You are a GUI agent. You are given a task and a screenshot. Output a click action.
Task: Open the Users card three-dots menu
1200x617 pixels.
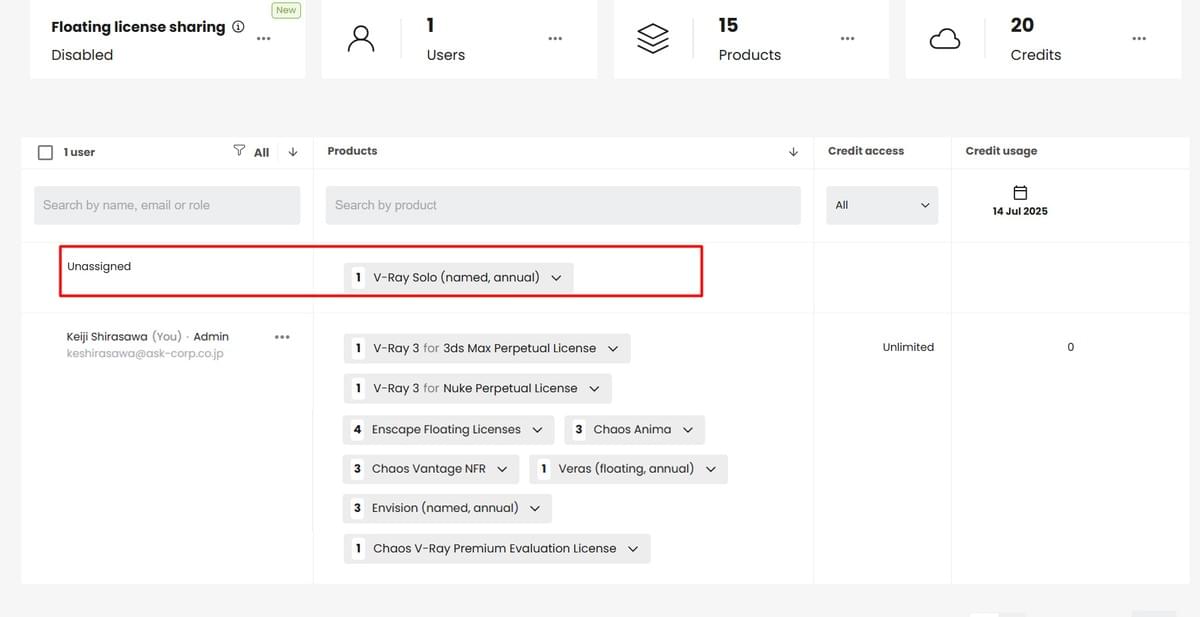point(555,39)
